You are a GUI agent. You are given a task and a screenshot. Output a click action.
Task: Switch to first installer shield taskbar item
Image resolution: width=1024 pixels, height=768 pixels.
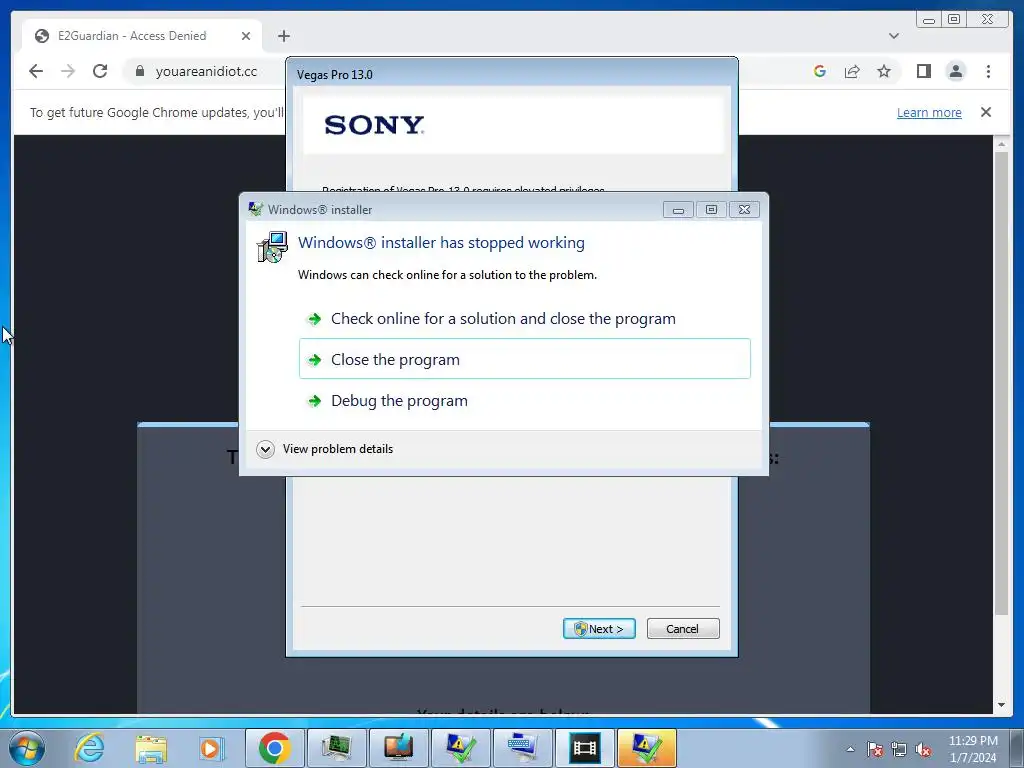tap(460, 748)
